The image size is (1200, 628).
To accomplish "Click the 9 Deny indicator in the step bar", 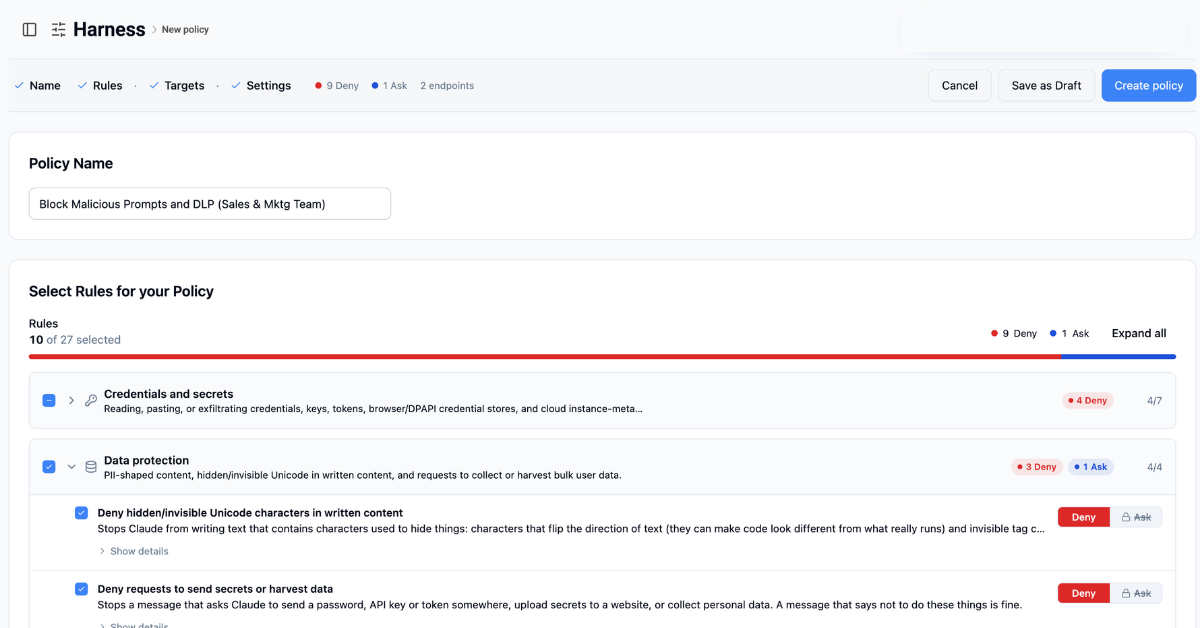I will tap(337, 86).
